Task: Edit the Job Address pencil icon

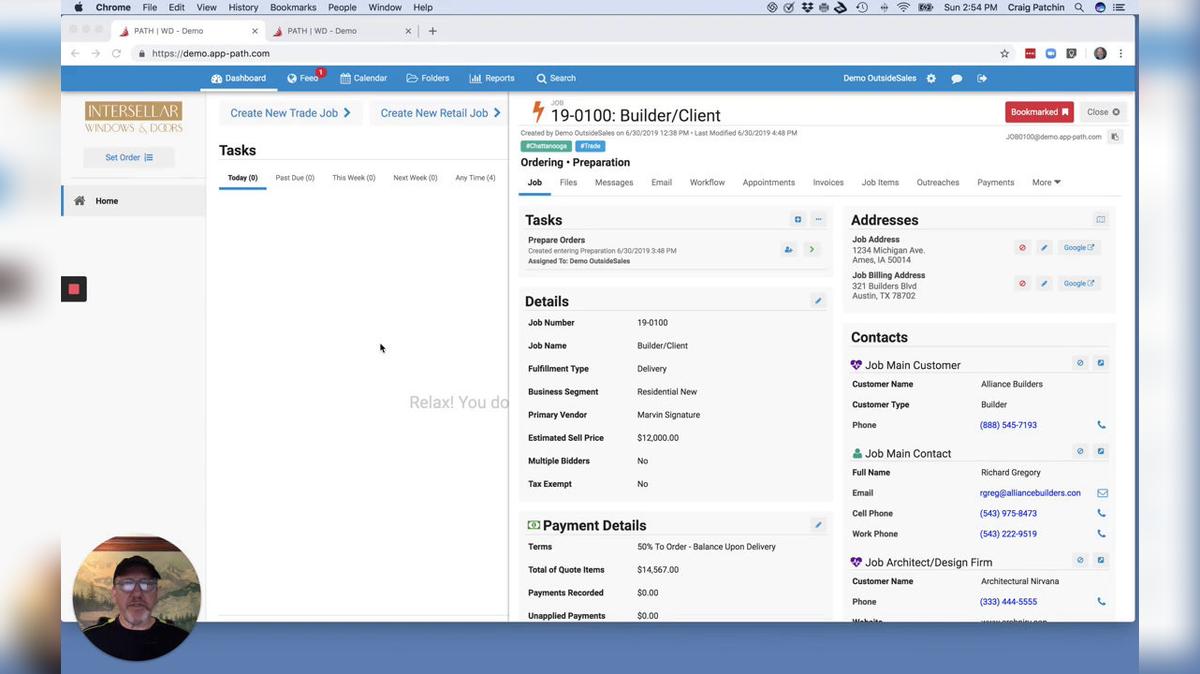Action: 1044,248
